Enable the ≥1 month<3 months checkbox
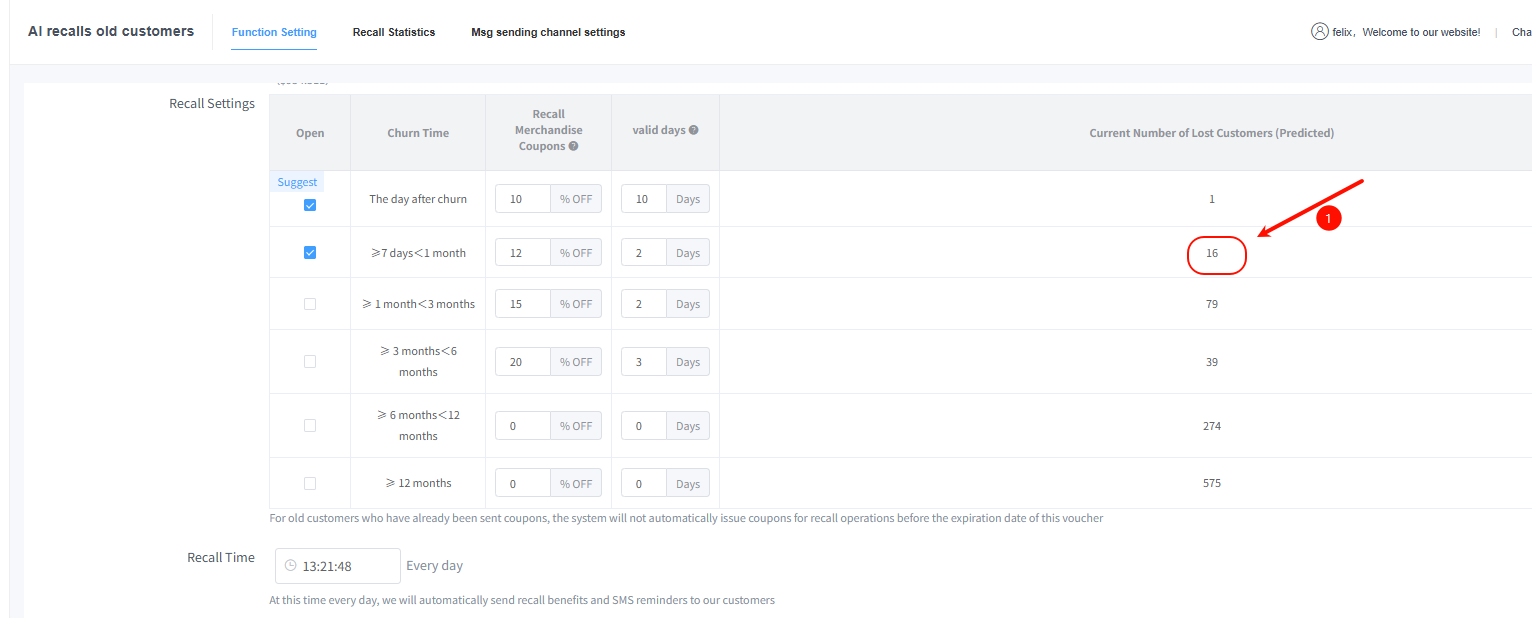 click(x=310, y=304)
